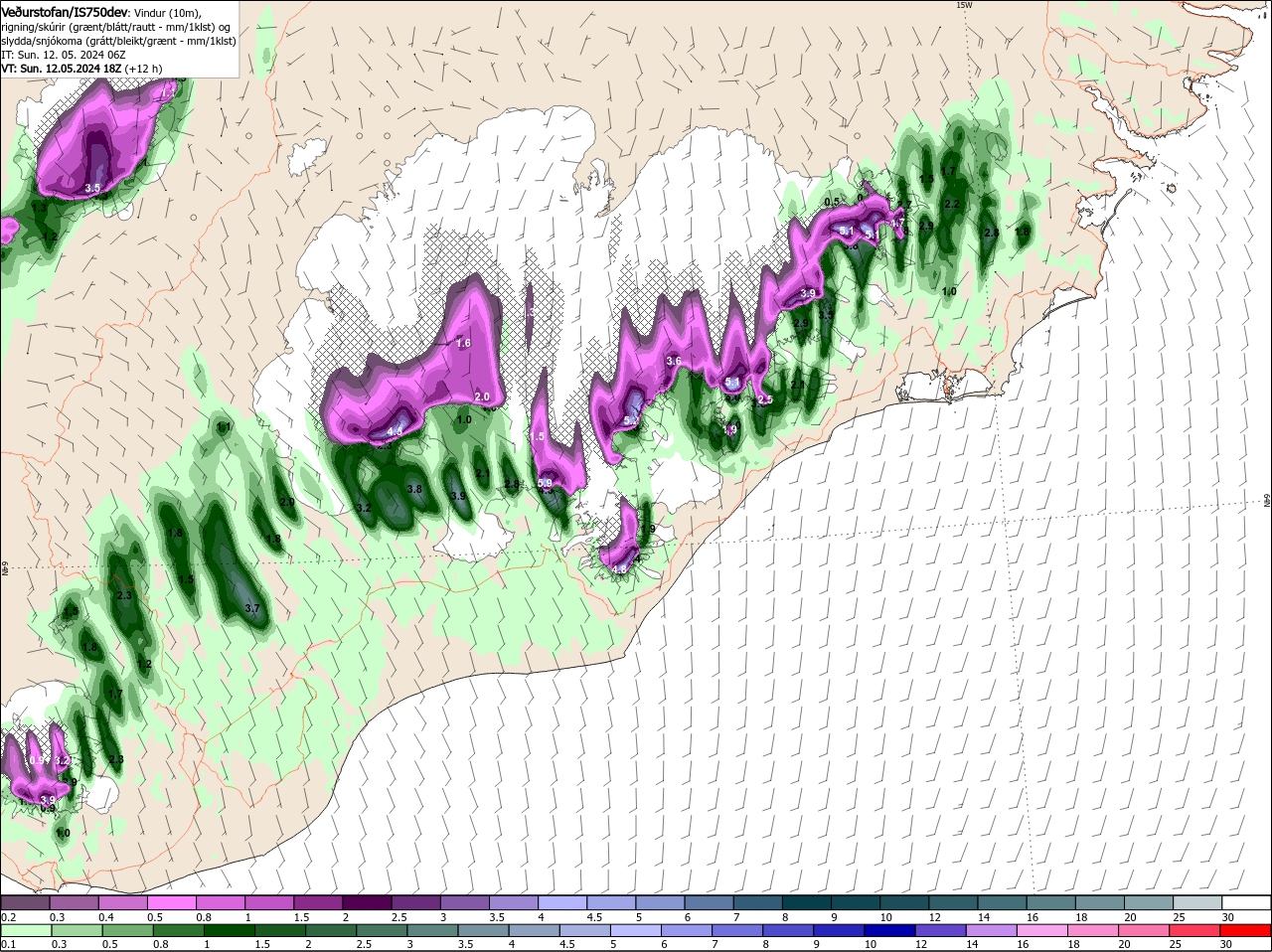This screenshot has width=1272, height=952.
Task: Click the valid time 'VT: Sun. 12.05.2024 18Z (+12 h)'
Action: click(81, 69)
